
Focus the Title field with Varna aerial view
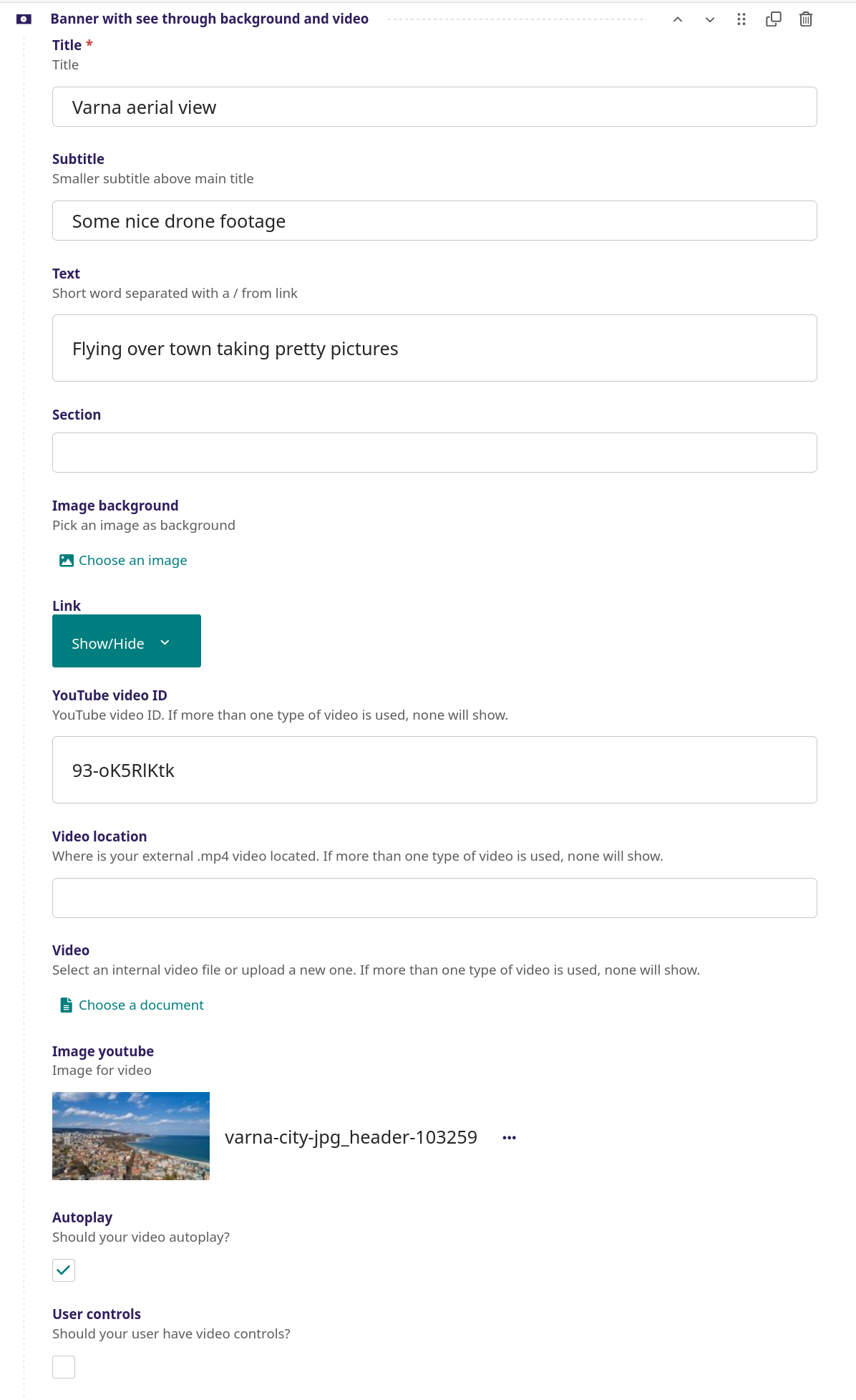434,107
